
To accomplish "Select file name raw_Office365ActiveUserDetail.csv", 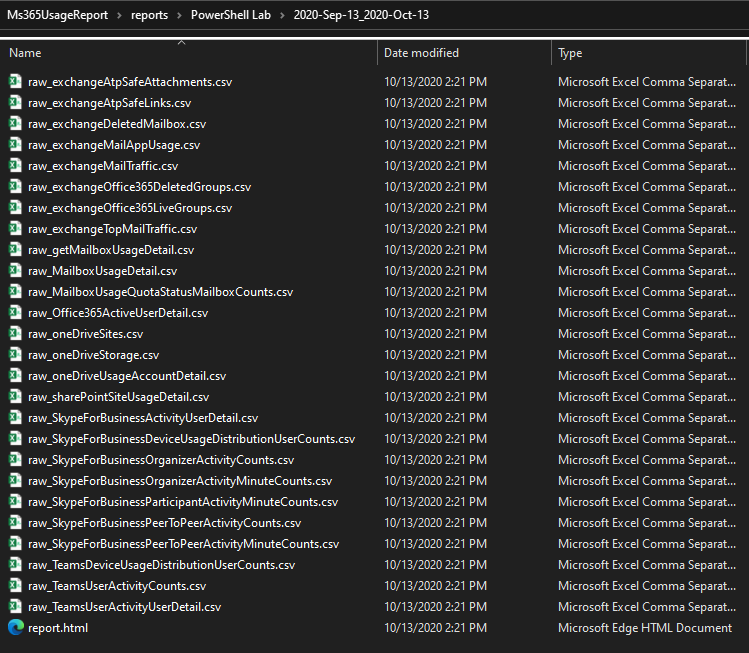I will coord(118,312).
